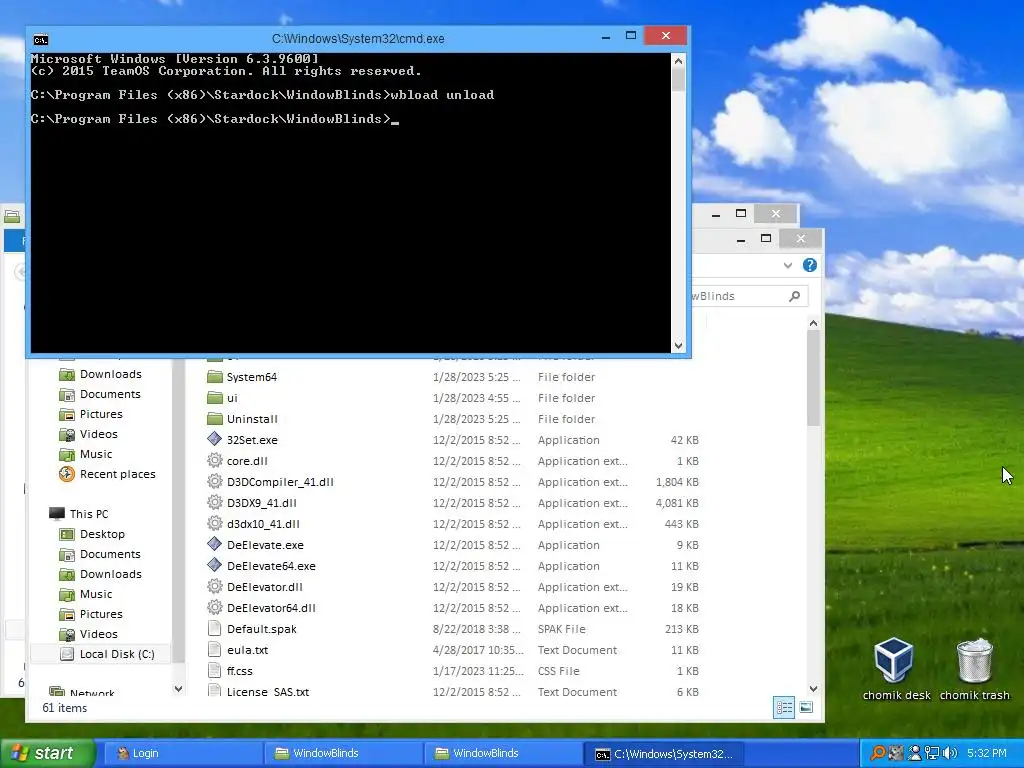
Task: Click the network computer tray icon
Action: pos(933,753)
